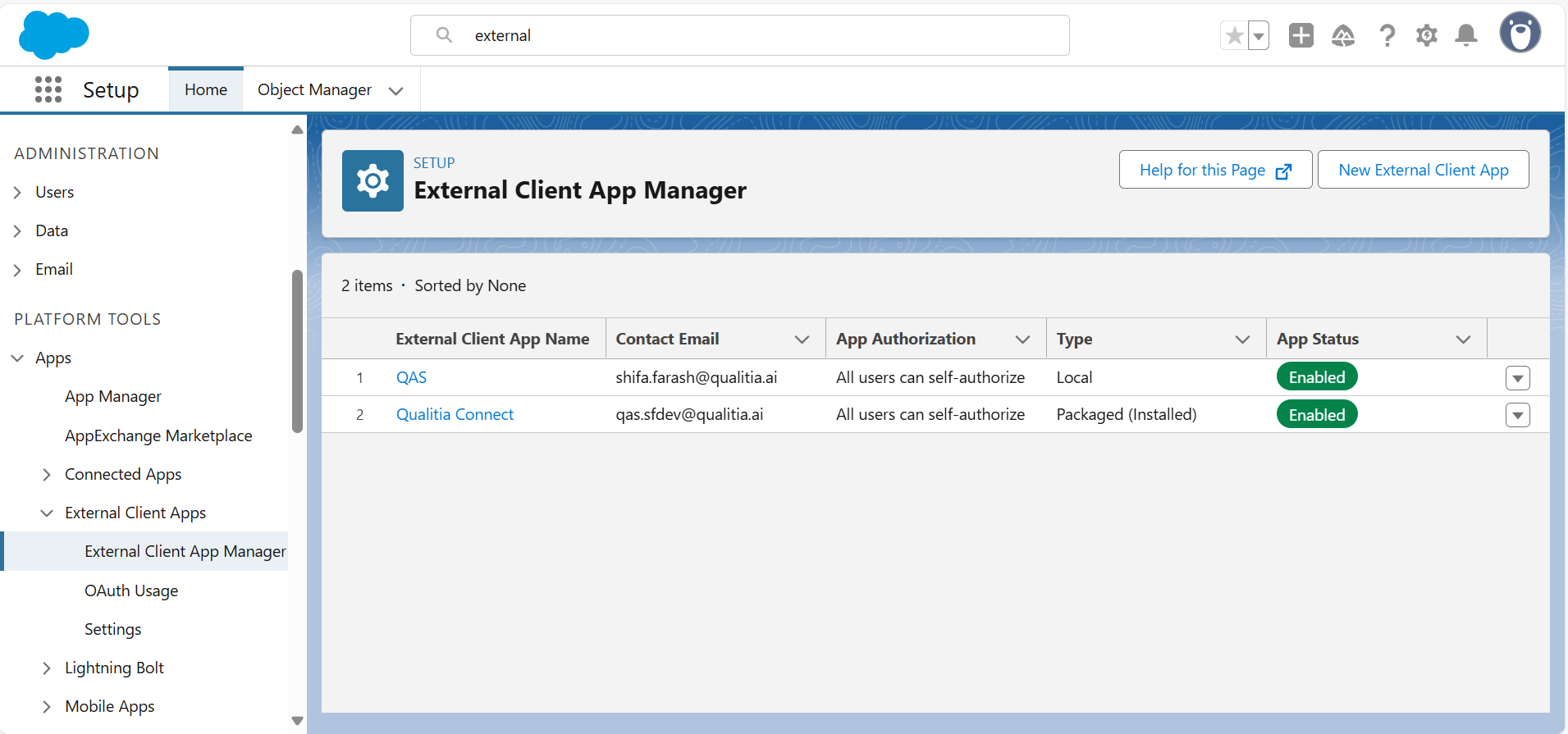Collapse the External Client Apps tree node
The height and width of the screenshot is (734, 1568).
coord(47,513)
